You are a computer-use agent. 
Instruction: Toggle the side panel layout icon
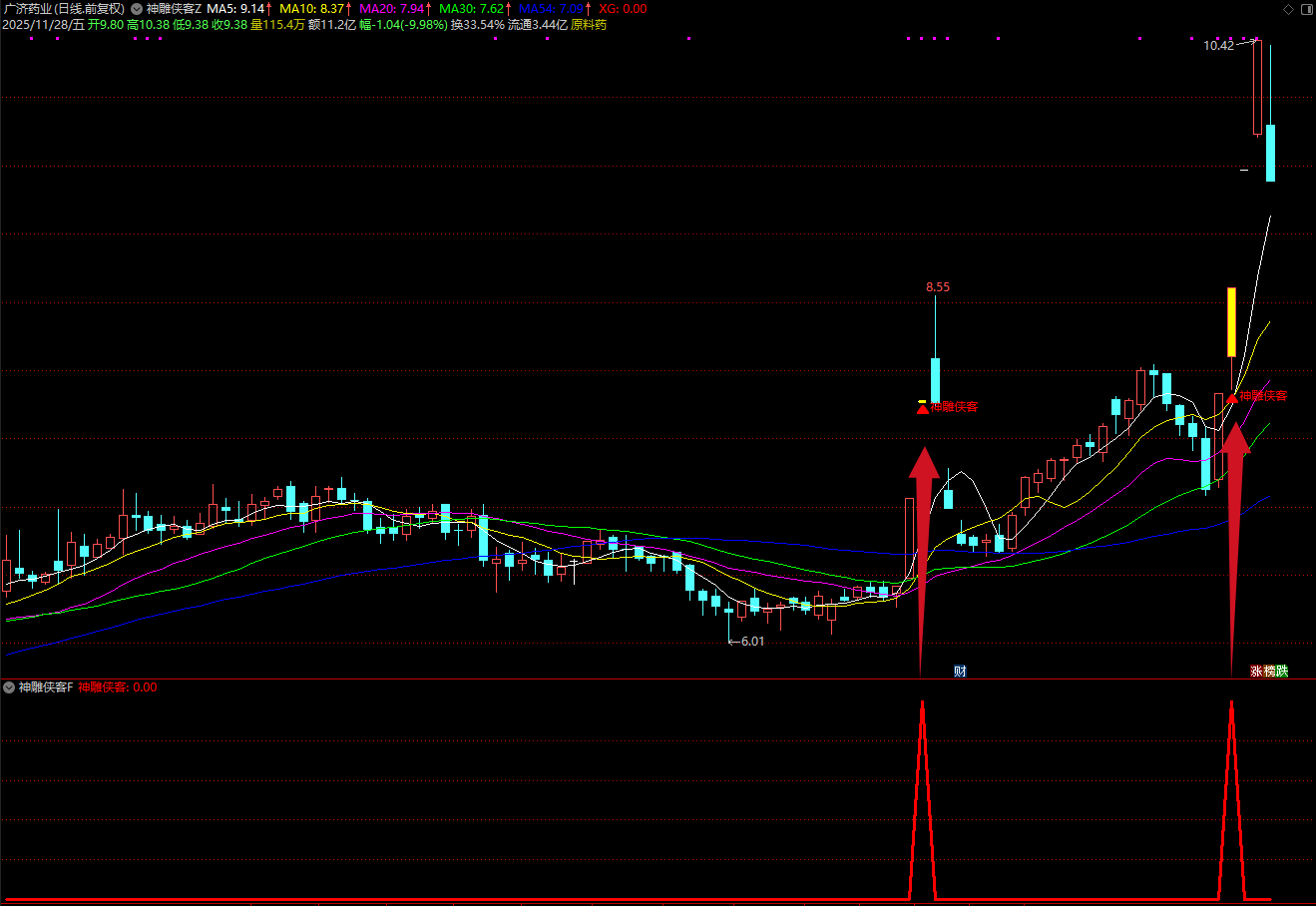[x=1306, y=9]
